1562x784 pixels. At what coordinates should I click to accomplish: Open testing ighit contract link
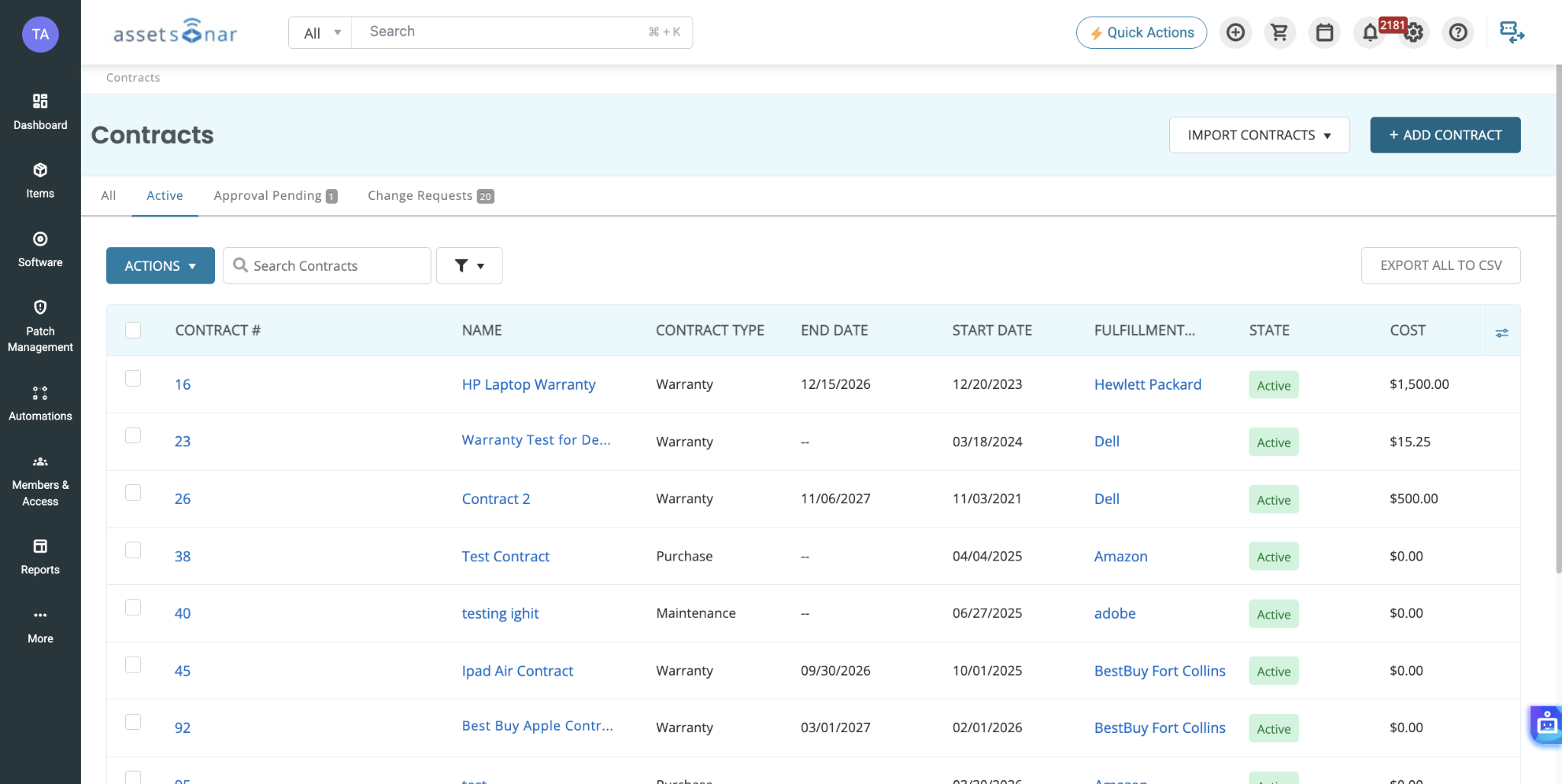click(500, 613)
